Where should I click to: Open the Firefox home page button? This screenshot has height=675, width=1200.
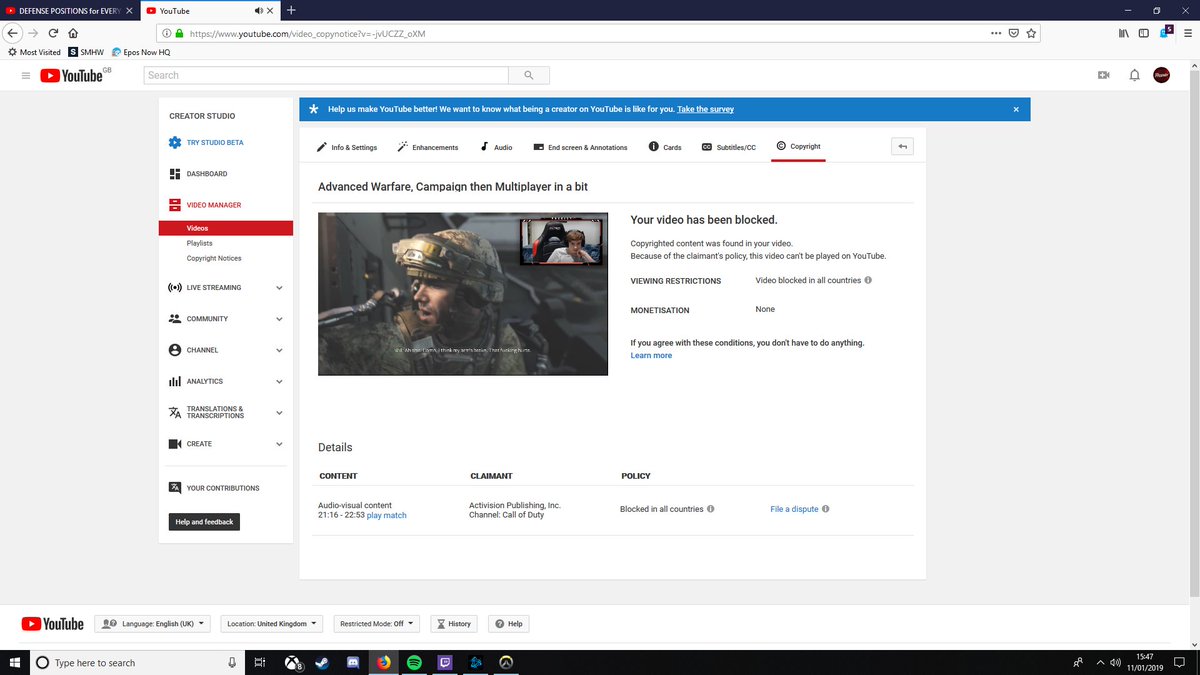[73, 32]
